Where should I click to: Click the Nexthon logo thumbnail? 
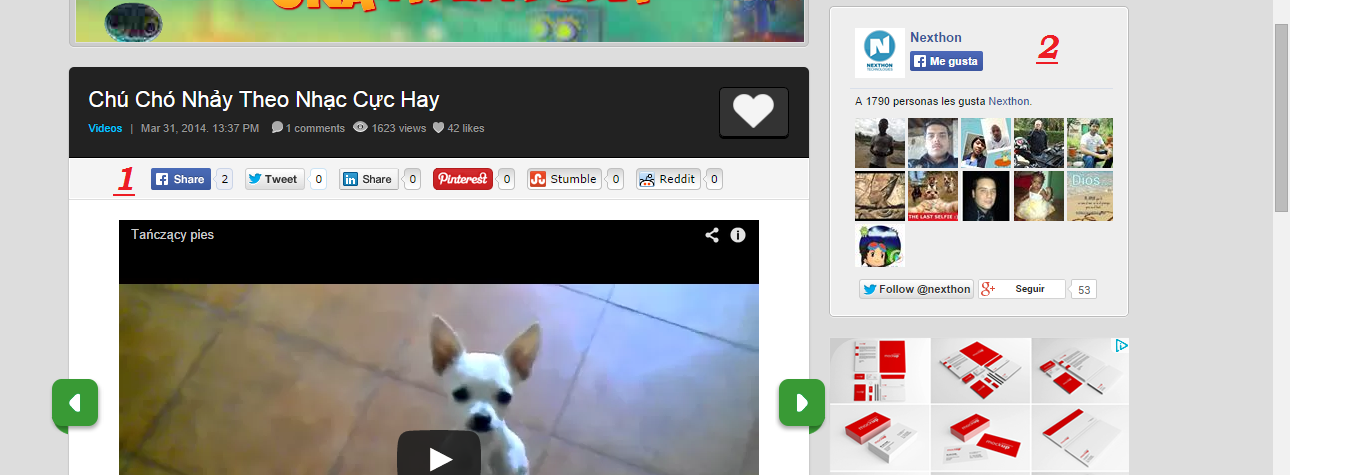tap(880, 53)
